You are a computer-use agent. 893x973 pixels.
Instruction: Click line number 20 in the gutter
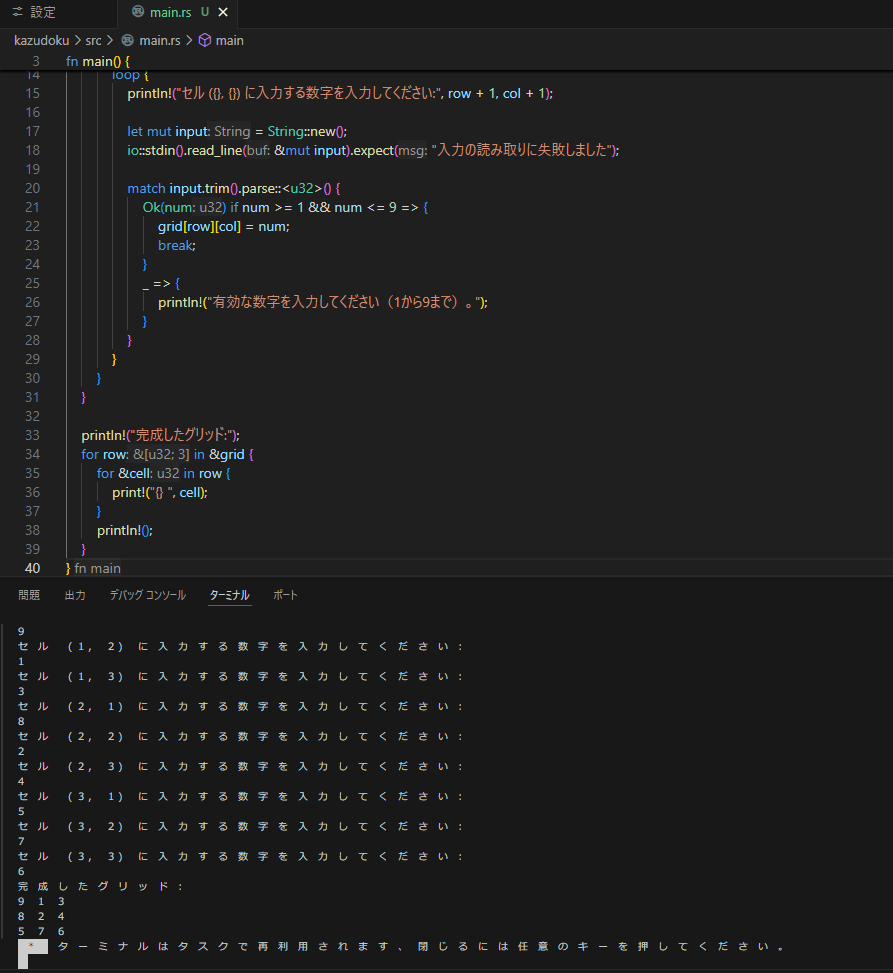tap(32, 188)
